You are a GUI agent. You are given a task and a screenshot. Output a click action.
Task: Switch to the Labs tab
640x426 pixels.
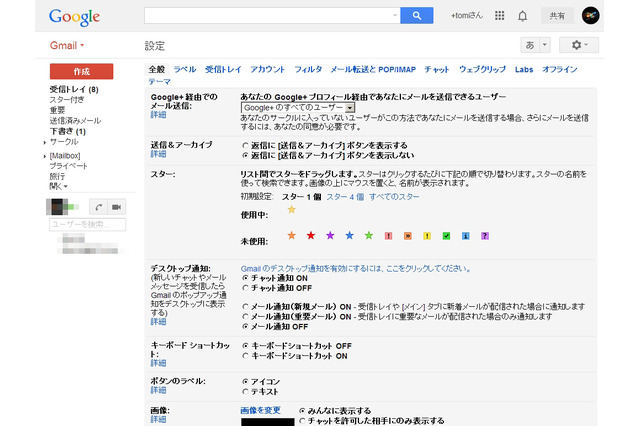pyautogui.click(x=524, y=69)
